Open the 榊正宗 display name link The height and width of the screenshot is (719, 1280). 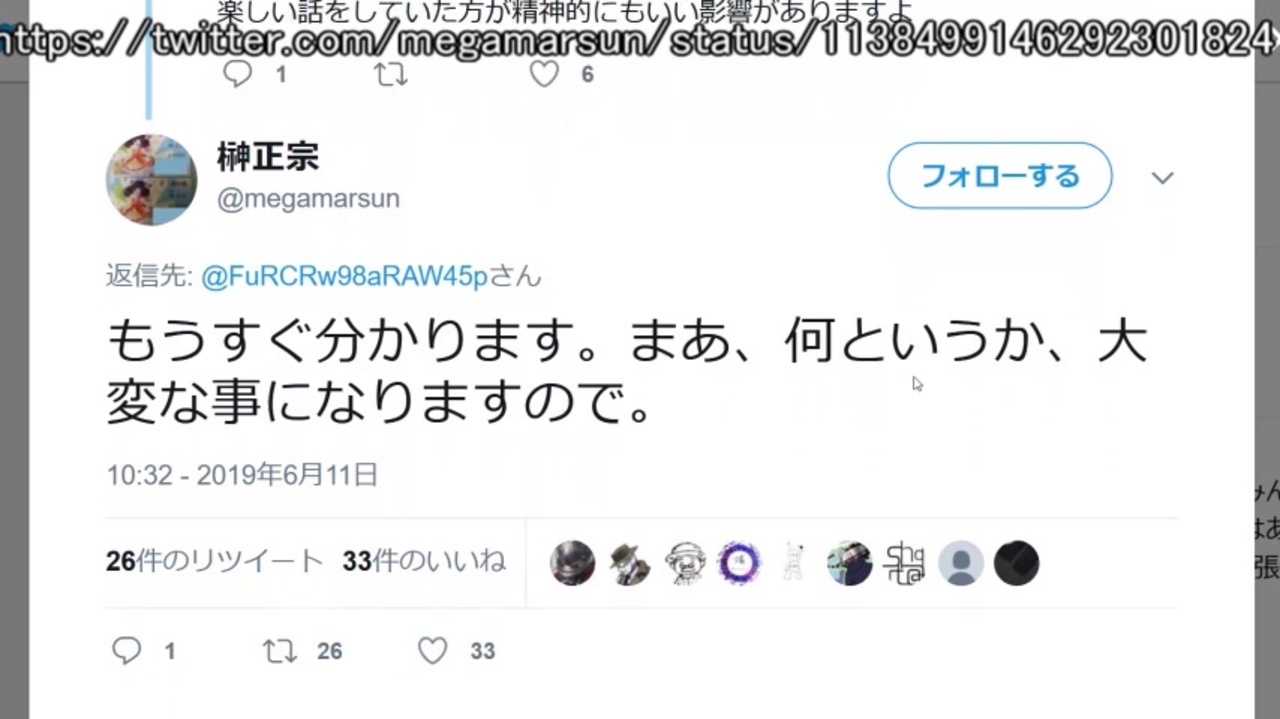pyautogui.click(x=268, y=155)
